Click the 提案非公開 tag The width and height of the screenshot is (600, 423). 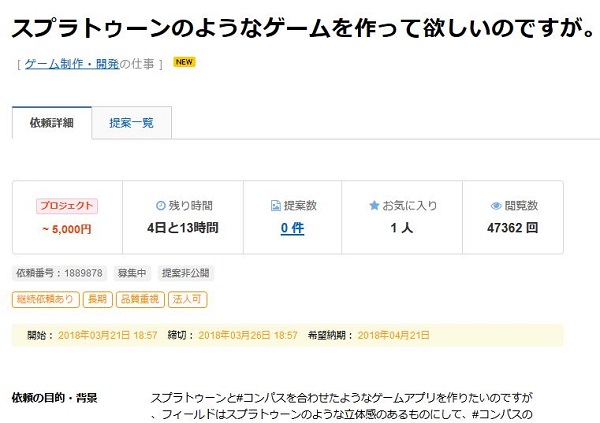tap(186, 273)
